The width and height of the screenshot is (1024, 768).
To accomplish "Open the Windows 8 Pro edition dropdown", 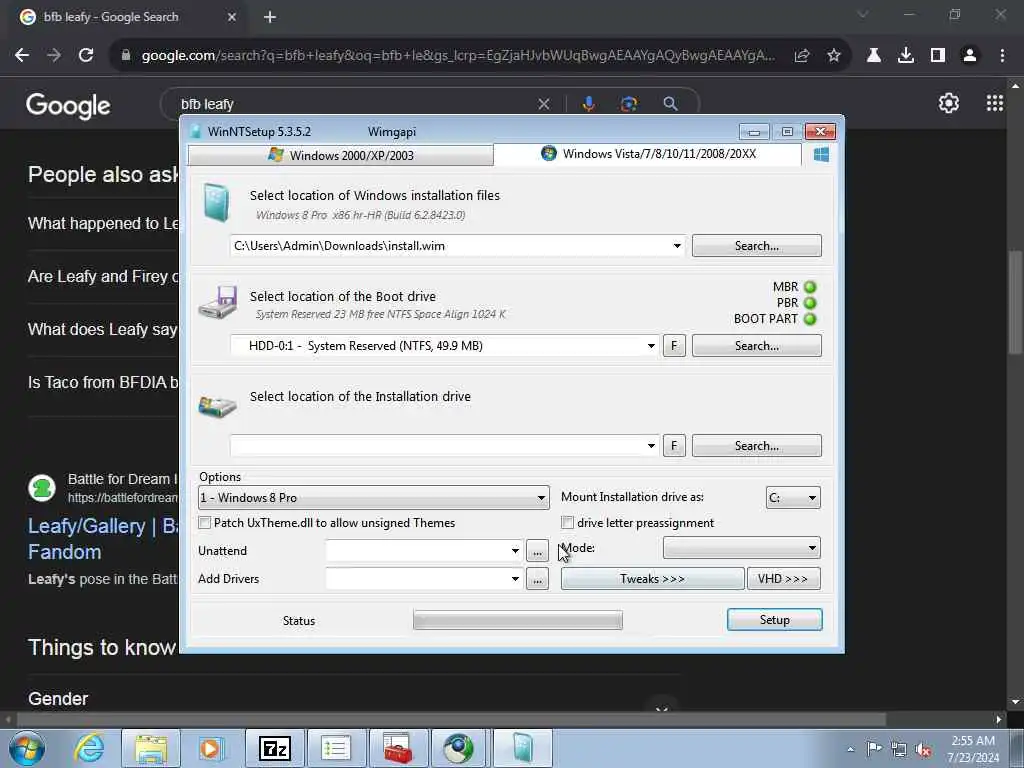I will tap(374, 498).
